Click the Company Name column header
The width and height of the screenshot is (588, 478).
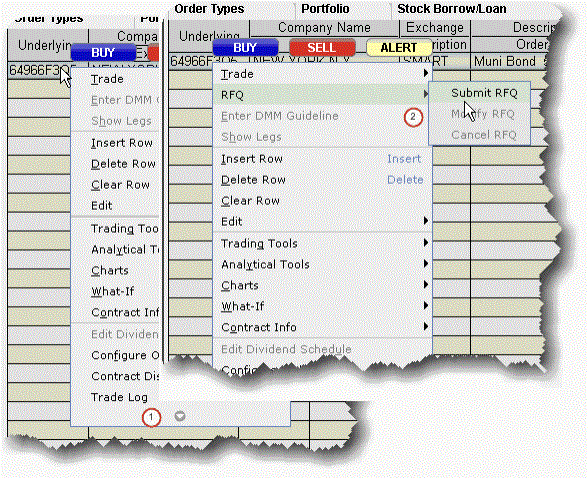(x=324, y=28)
